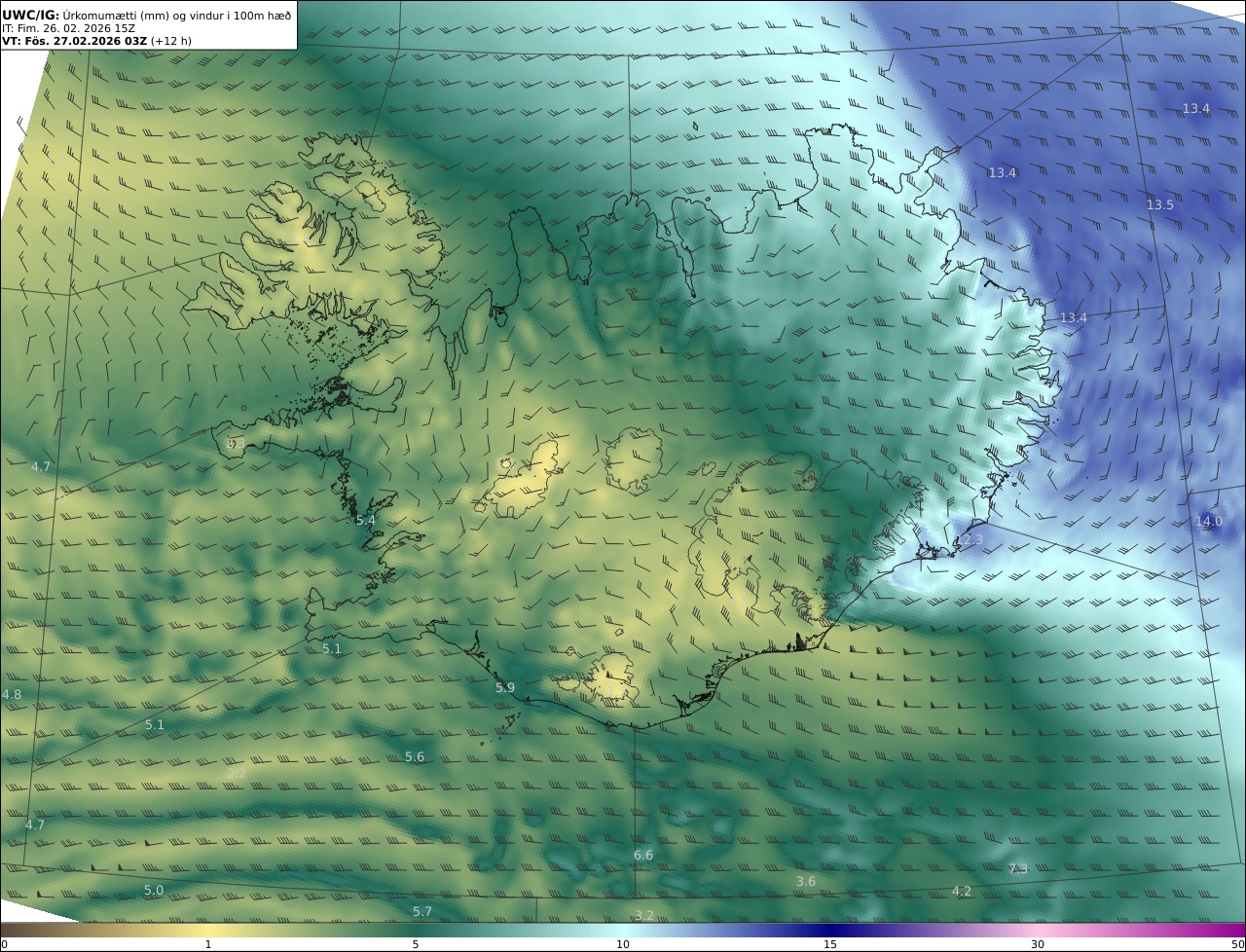Select the color scale tick label 5
This screenshot has height=952, width=1246.
[416, 945]
